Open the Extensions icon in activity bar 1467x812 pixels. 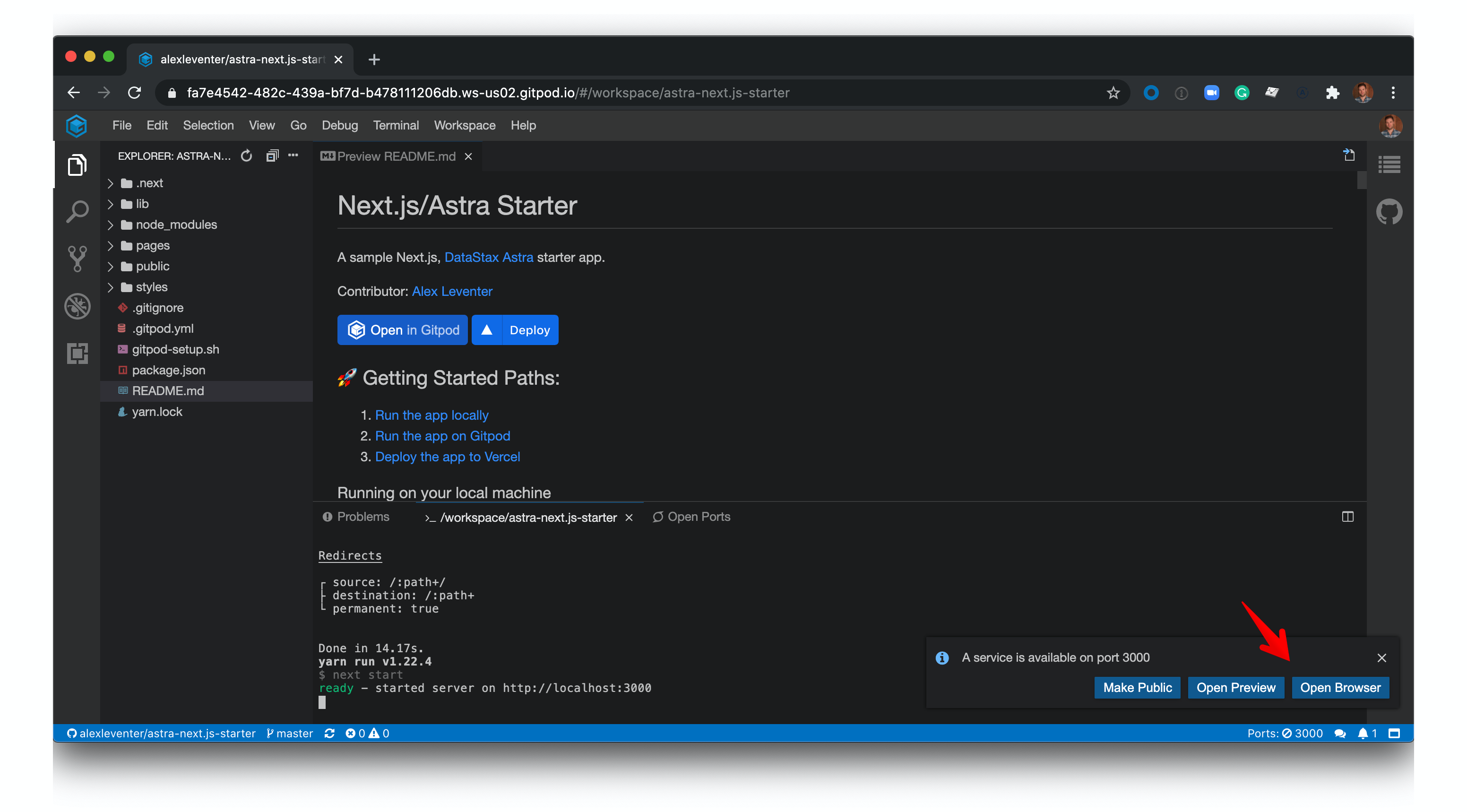click(x=77, y=353)
